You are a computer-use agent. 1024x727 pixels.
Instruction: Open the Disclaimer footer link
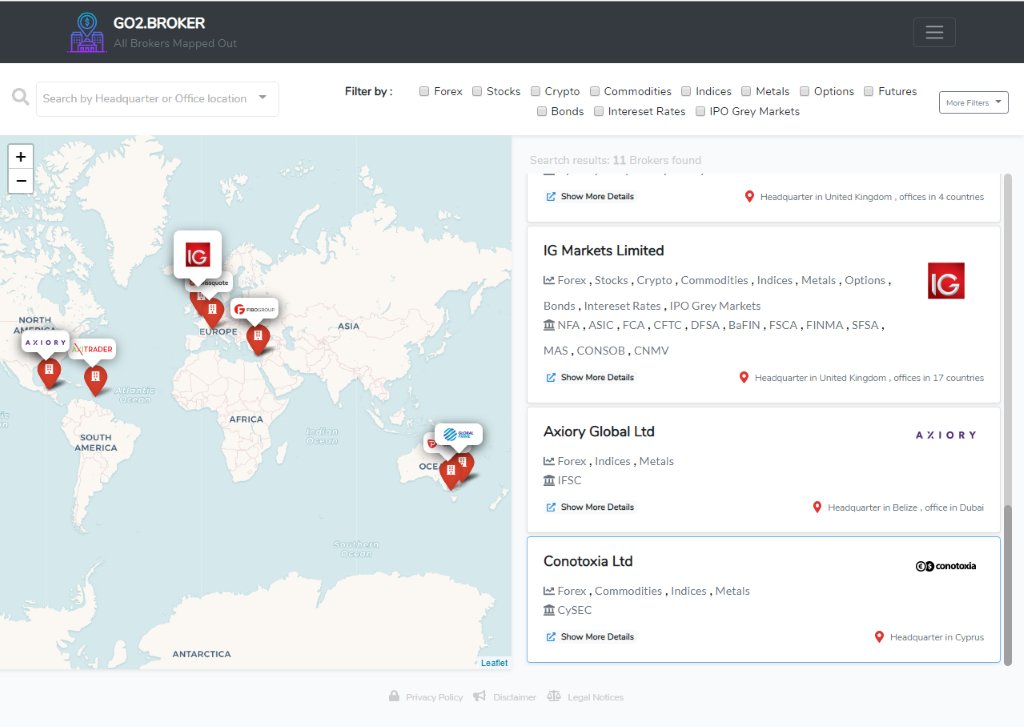[x=515, y=697]
